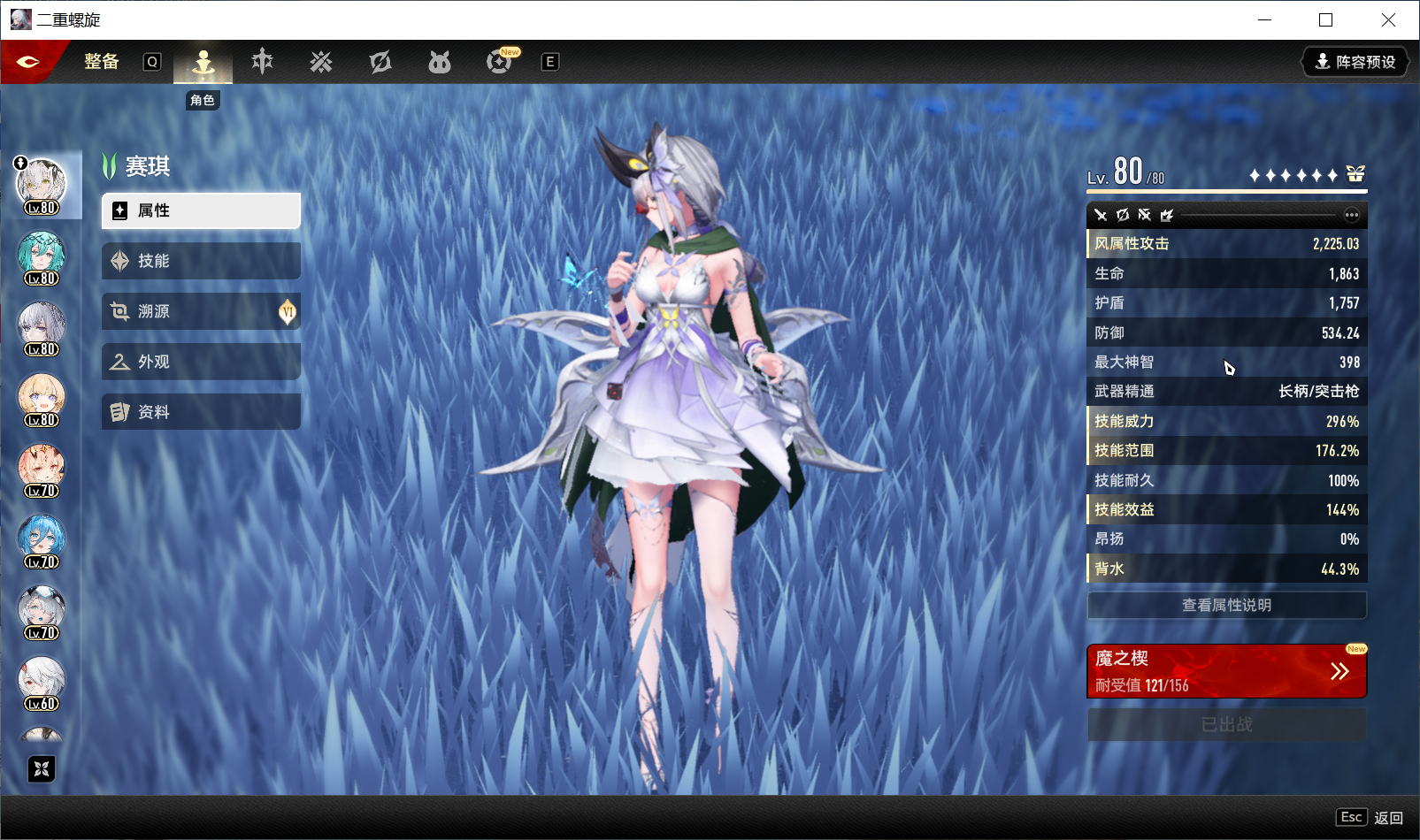Image resolution: width=1420 pixels, height=840 pixels.
Task: Open the crossed weapons tab icon
Action: coord(321,62)
